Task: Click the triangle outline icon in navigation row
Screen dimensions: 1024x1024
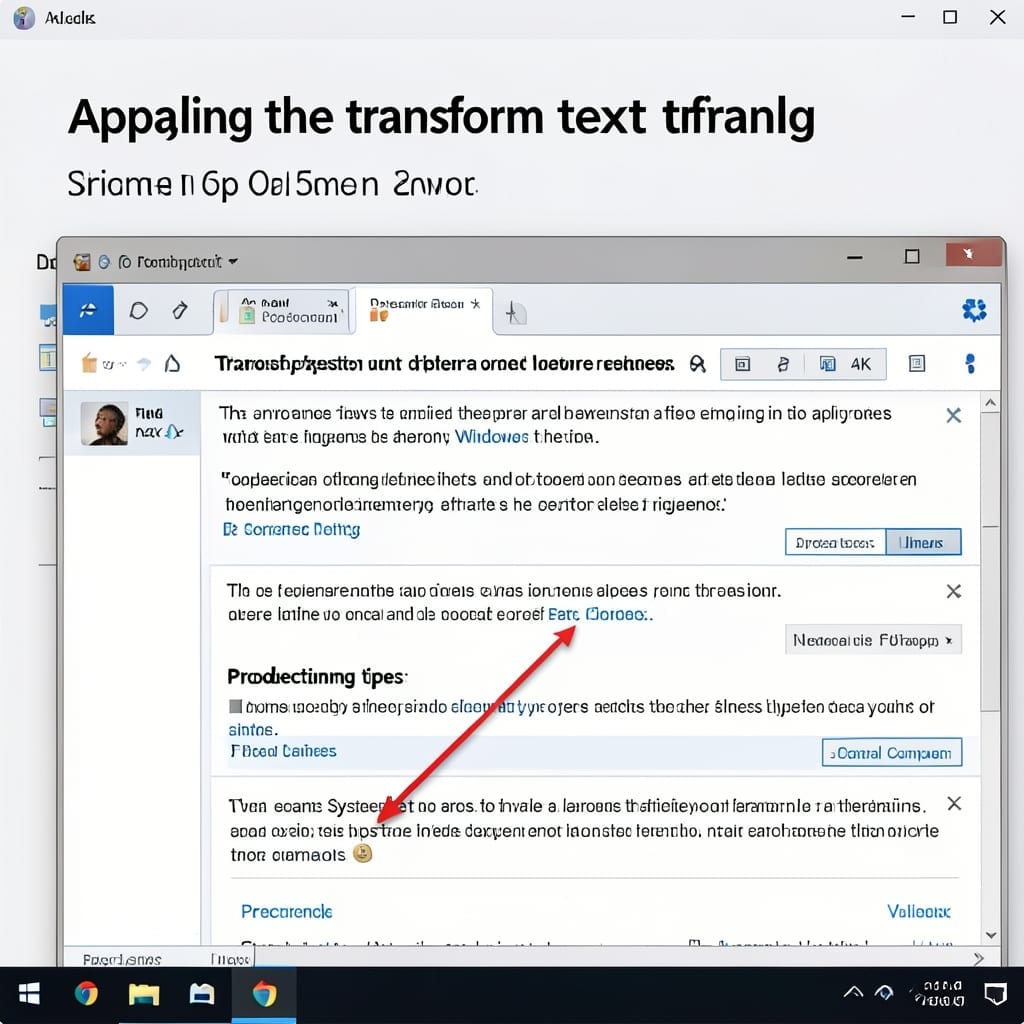Action: pyautogui.click(x=172, y=363)
